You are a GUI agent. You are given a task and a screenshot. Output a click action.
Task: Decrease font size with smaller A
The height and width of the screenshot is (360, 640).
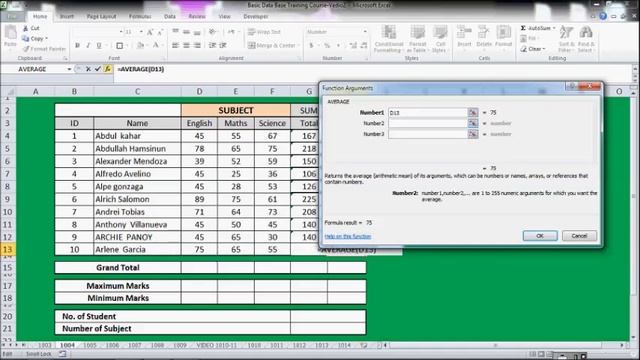(160, 32)
